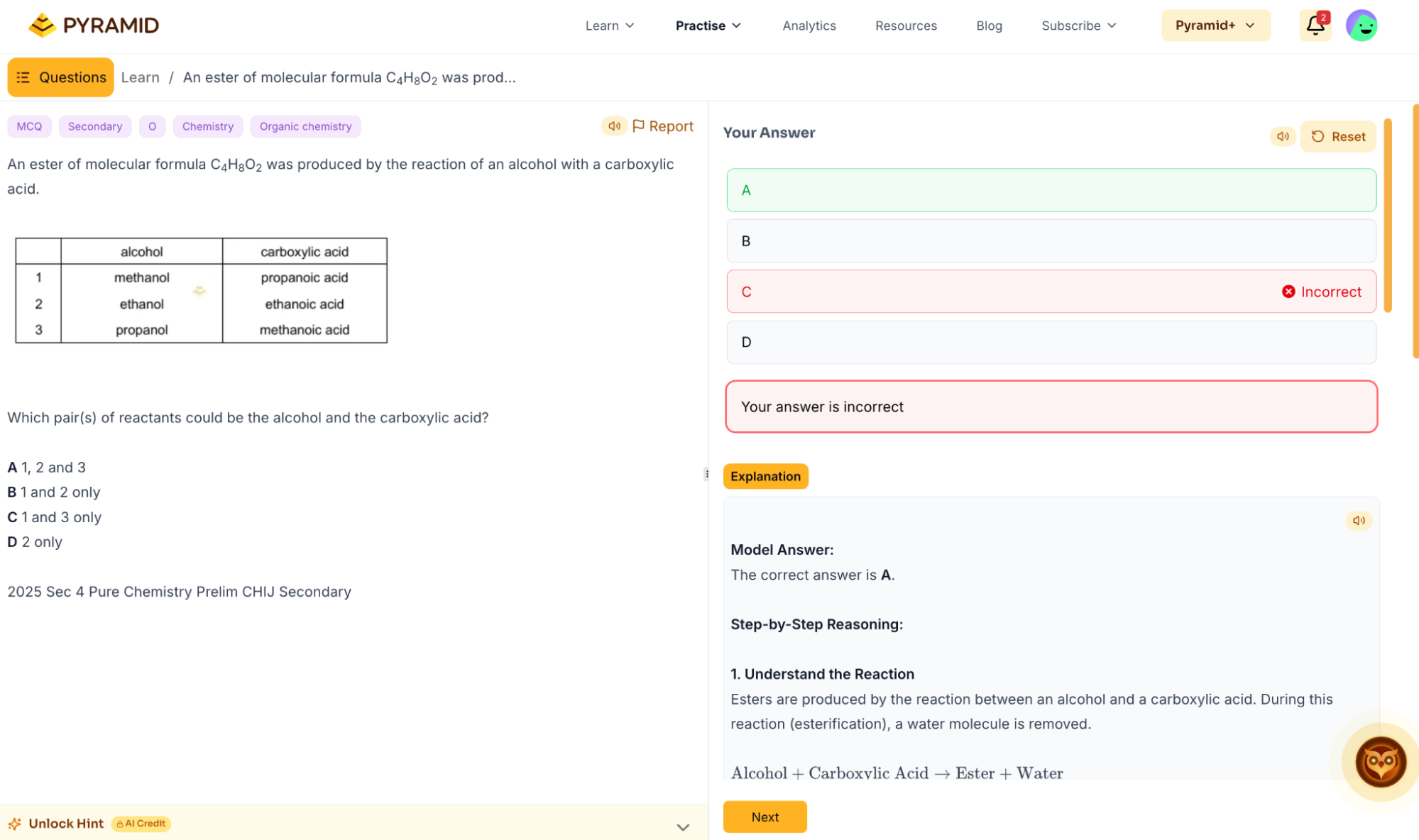Image resolution: width=1419 pixels, height=840 pixels.
Task: Select answer option D
Action: click(x=1051, y=342)
